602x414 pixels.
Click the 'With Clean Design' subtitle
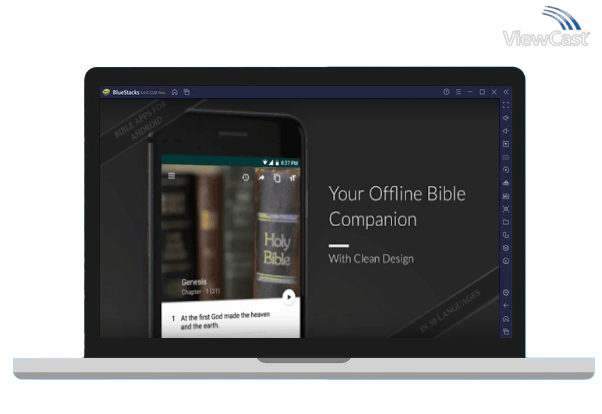[x=371, y=259]
